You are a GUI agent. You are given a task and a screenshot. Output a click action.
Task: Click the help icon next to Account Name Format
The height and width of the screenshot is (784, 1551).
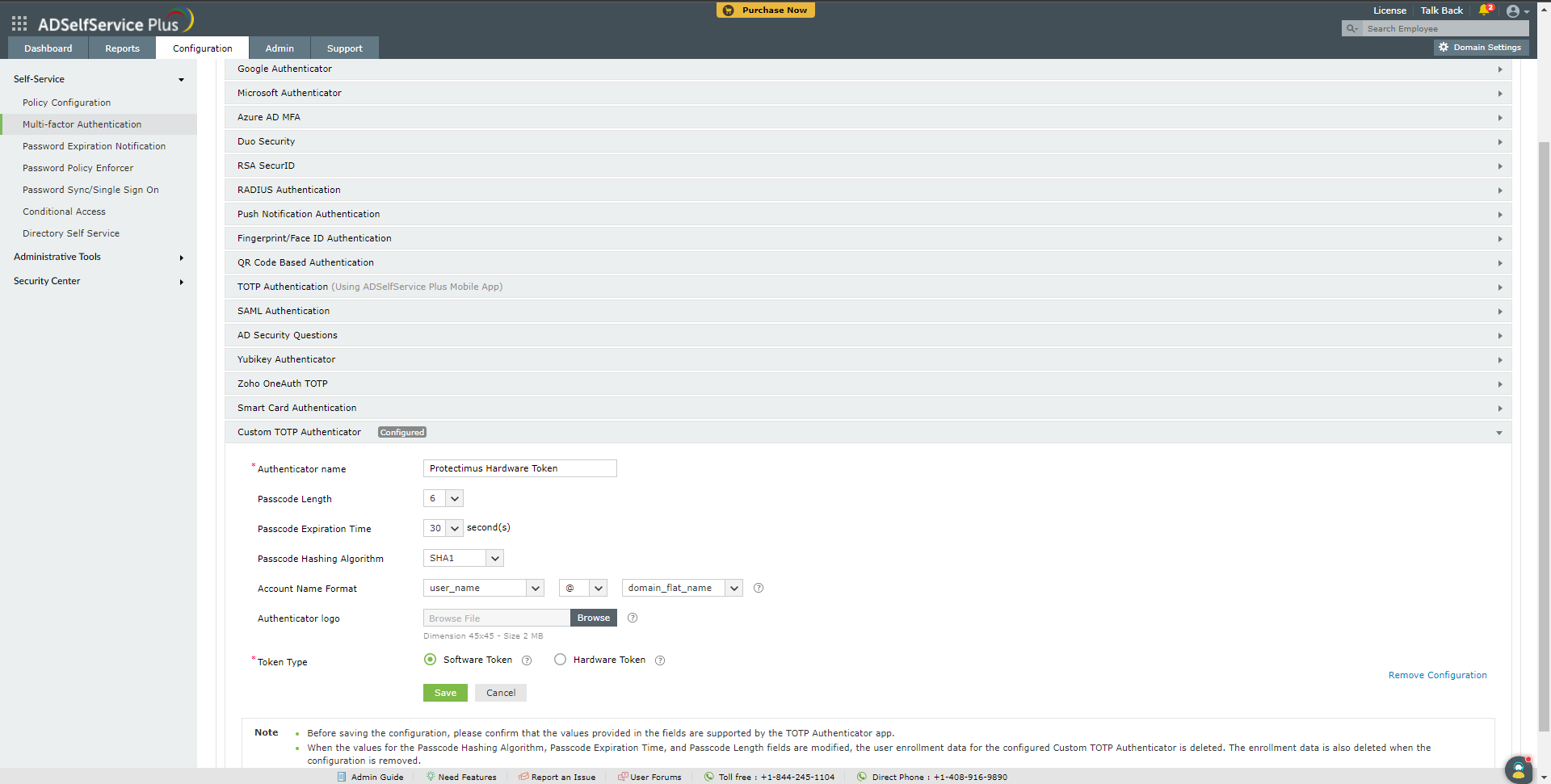coord(759,588)
